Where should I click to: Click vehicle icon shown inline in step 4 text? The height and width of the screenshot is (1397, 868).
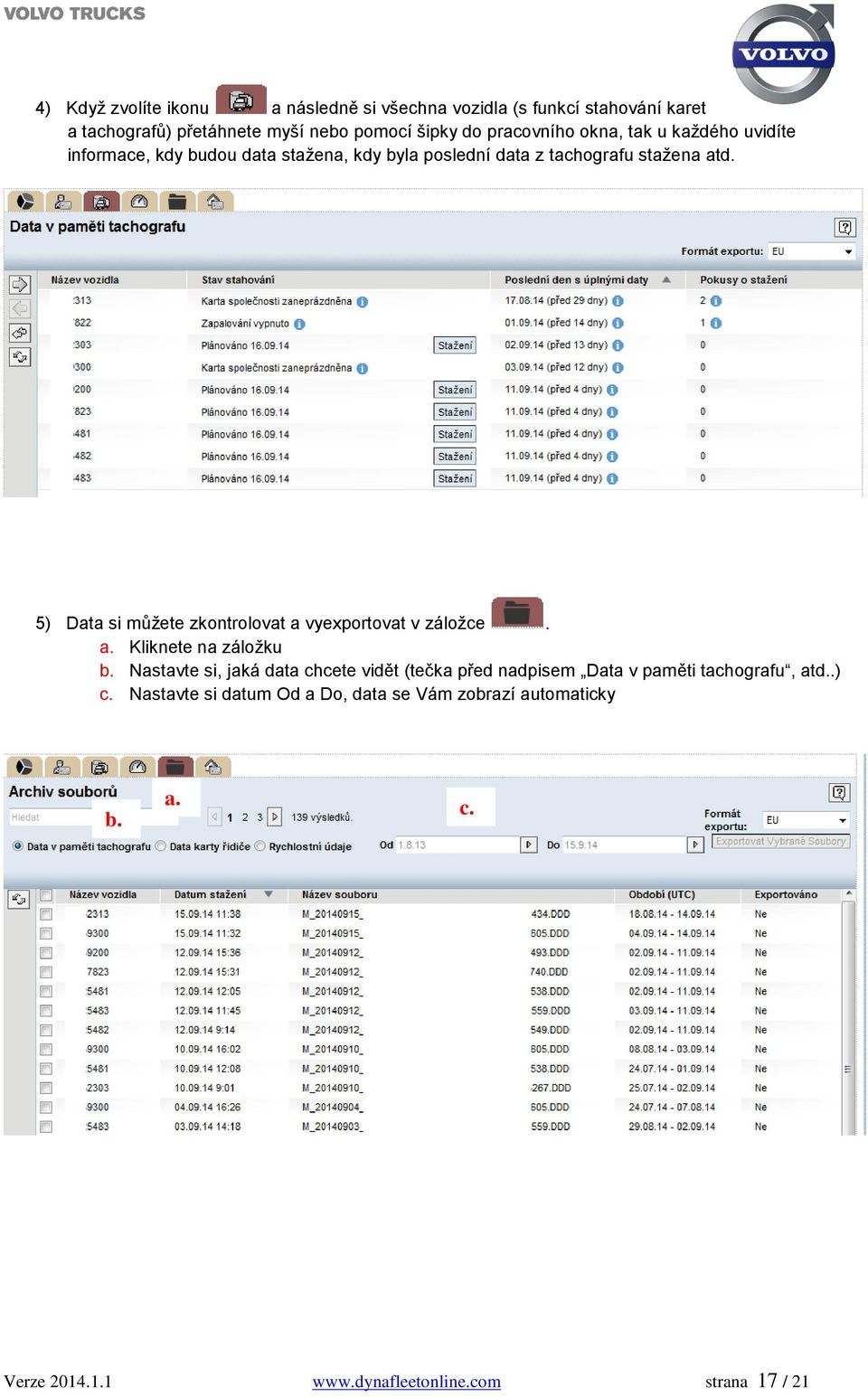(x=241, y=100)
